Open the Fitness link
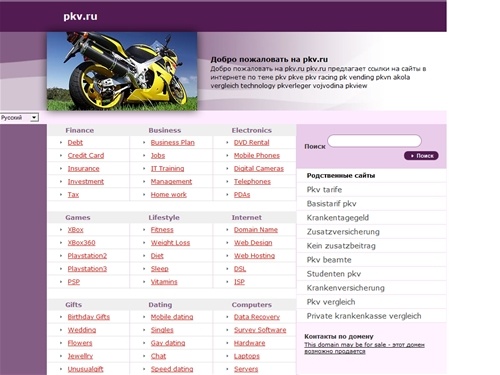The width and height of the screenshot is (500, 375). click(162, 229)
